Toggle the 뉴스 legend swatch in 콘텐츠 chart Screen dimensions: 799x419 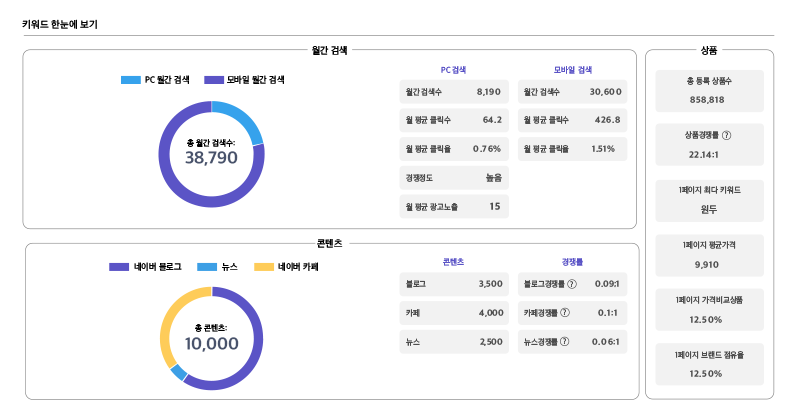pos(207,267)
